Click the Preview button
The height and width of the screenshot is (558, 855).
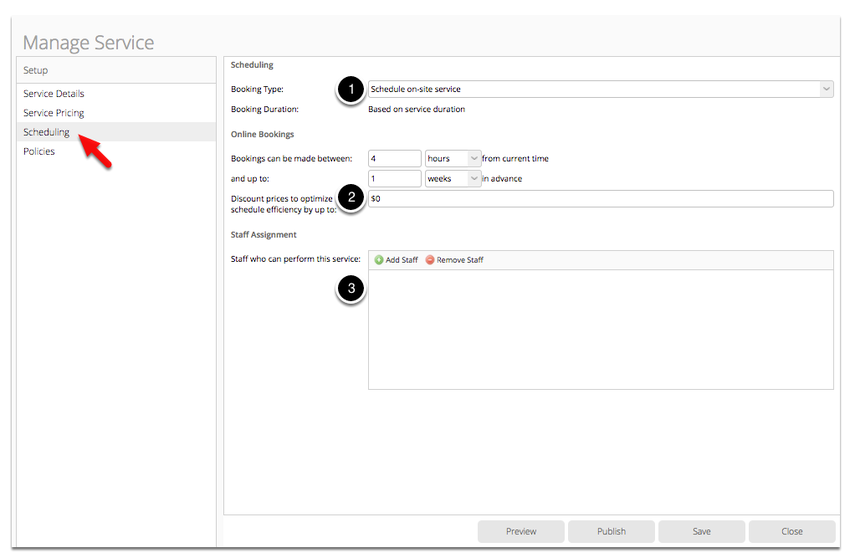click(521, 531)
